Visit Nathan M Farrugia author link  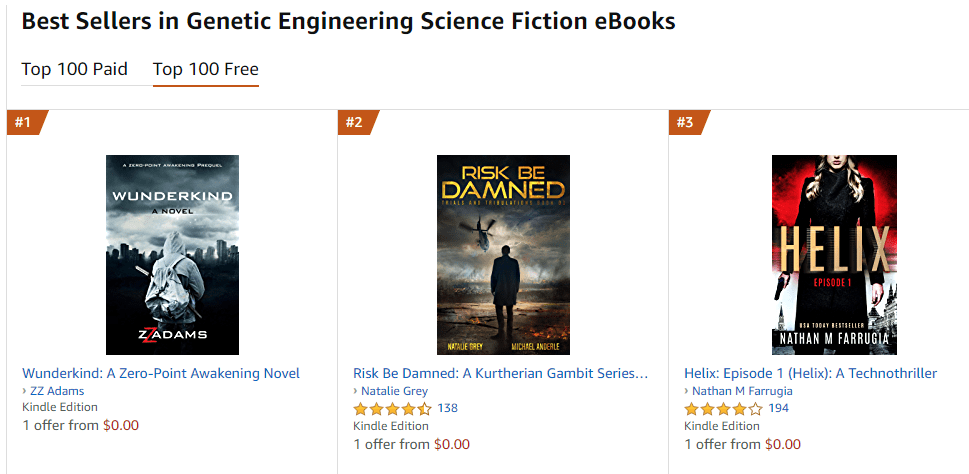739,391
